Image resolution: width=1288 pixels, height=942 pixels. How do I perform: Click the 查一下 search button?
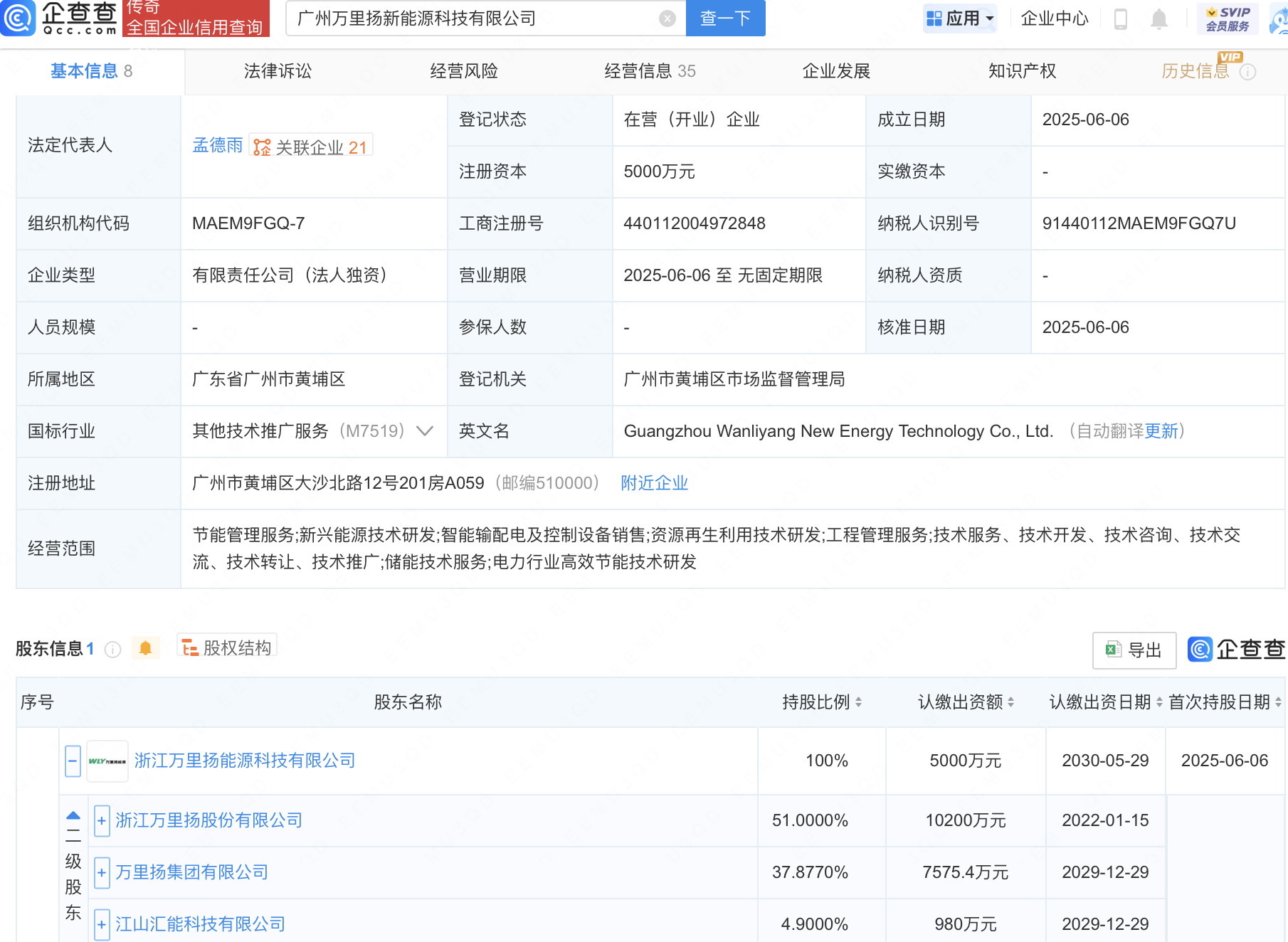(725, 18)
